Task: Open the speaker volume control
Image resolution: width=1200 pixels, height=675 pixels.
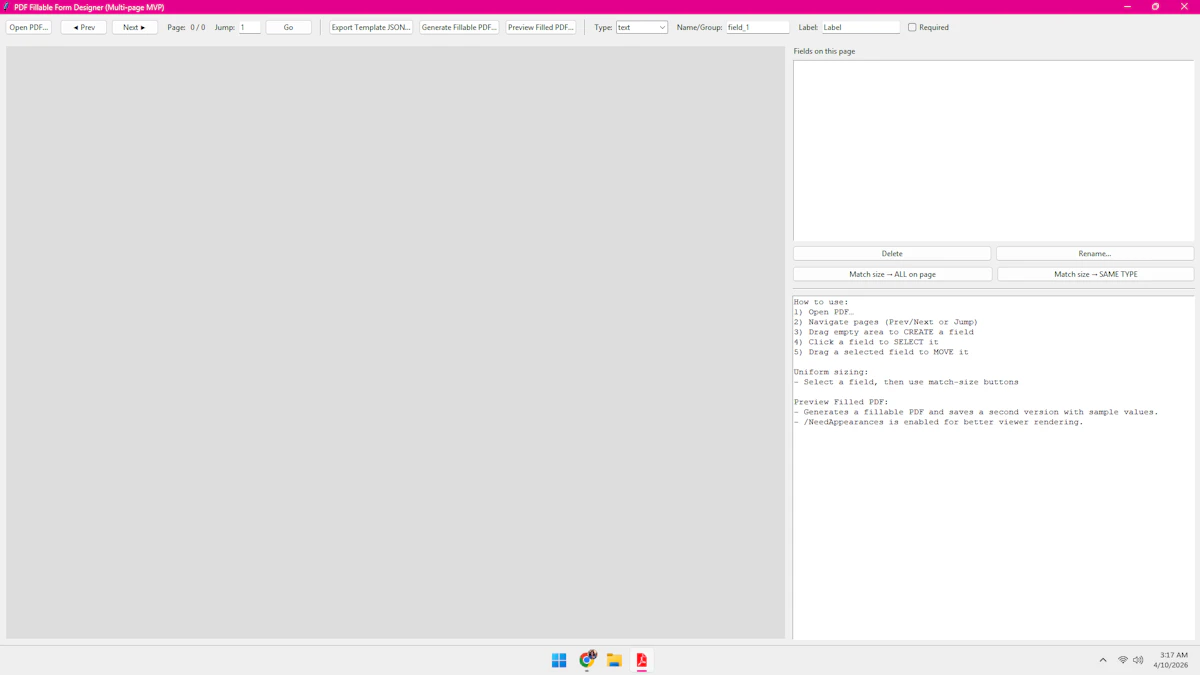Action: (1138, 660)
